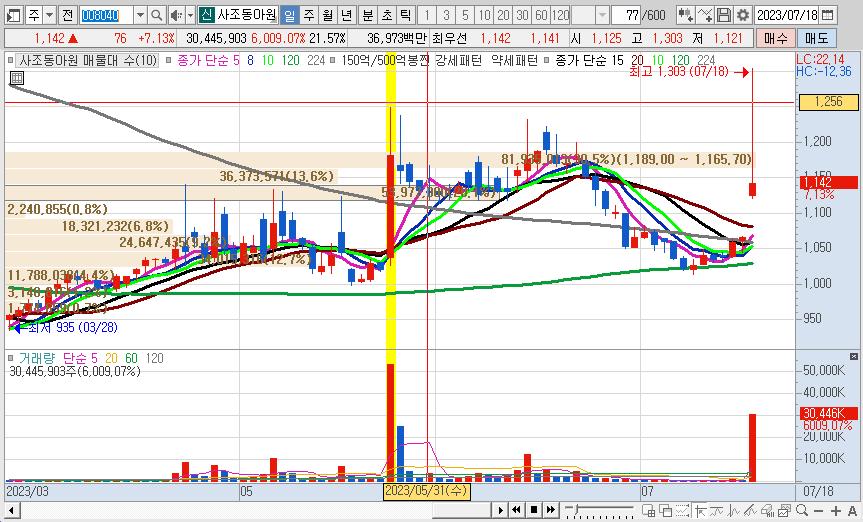Expand the custom interval dropdown after 120
The width and height of the screenshot is (863, 522).
tap(603, 15)
